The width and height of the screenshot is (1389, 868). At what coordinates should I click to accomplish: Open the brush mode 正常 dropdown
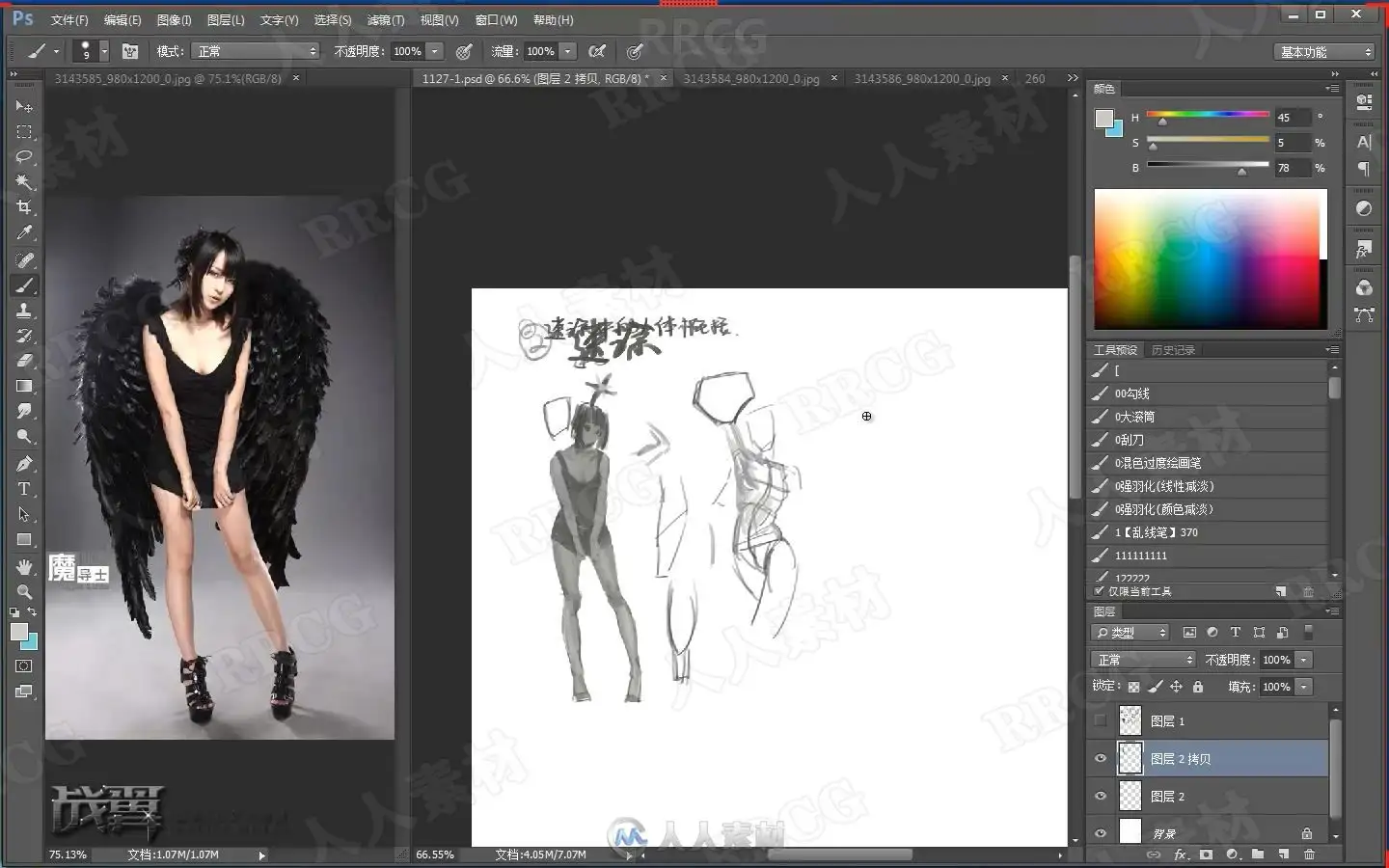tap(256, 51)
